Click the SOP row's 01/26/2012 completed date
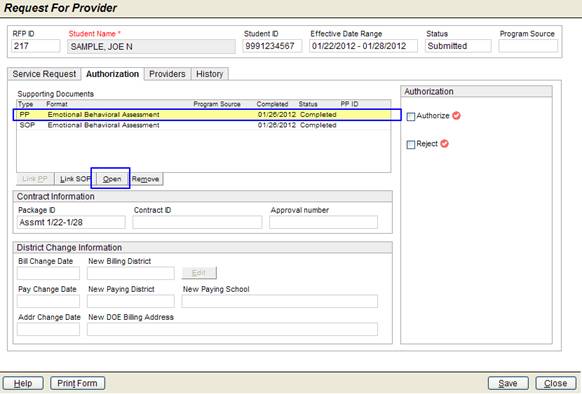Screen dimensions: 582x394 [277, 125]
